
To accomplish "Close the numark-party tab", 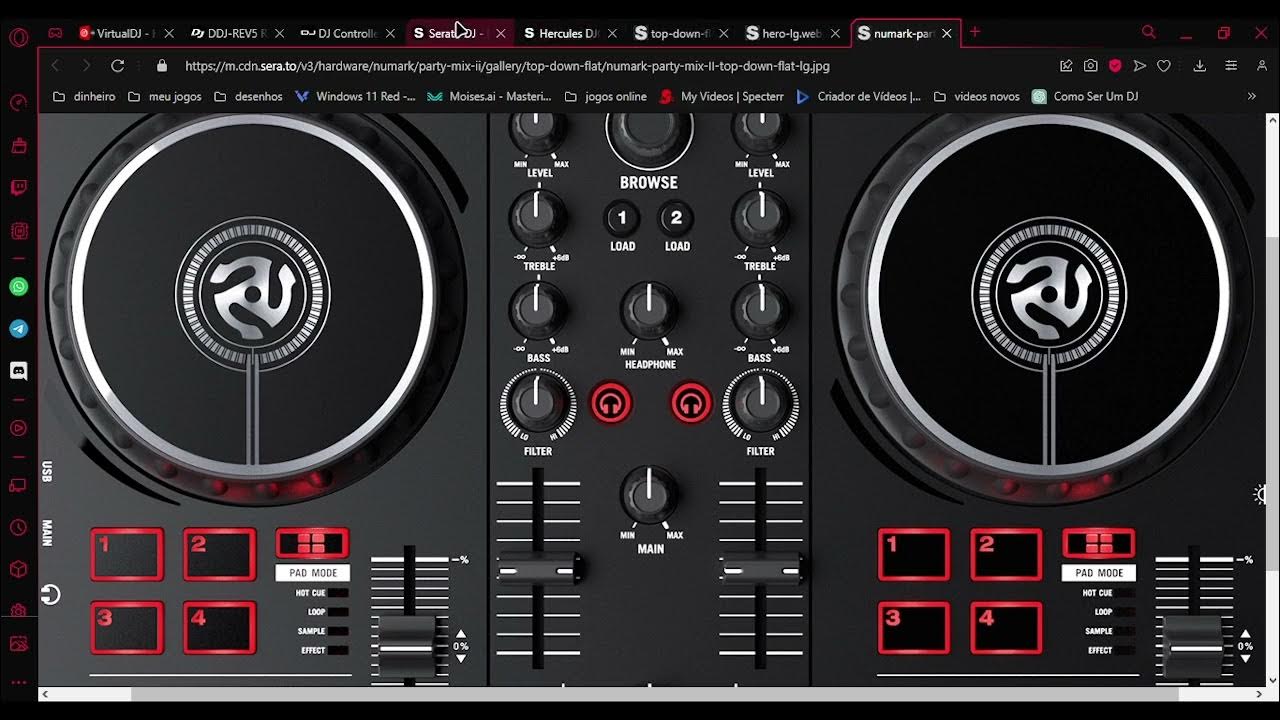I will pyautogui.click(x=947, y=33).
